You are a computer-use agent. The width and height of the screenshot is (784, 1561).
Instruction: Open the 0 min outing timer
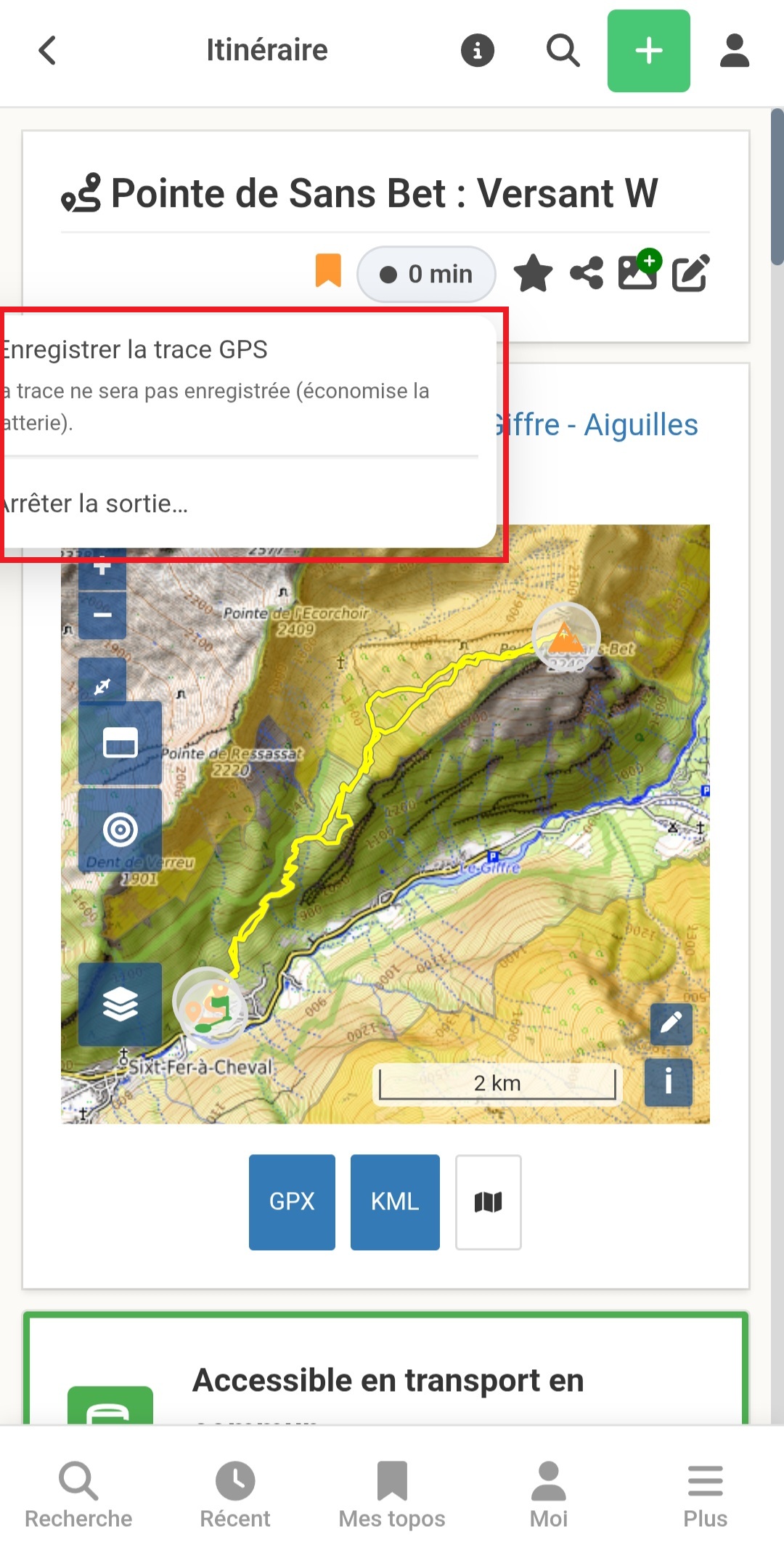[x=426, y=274]
